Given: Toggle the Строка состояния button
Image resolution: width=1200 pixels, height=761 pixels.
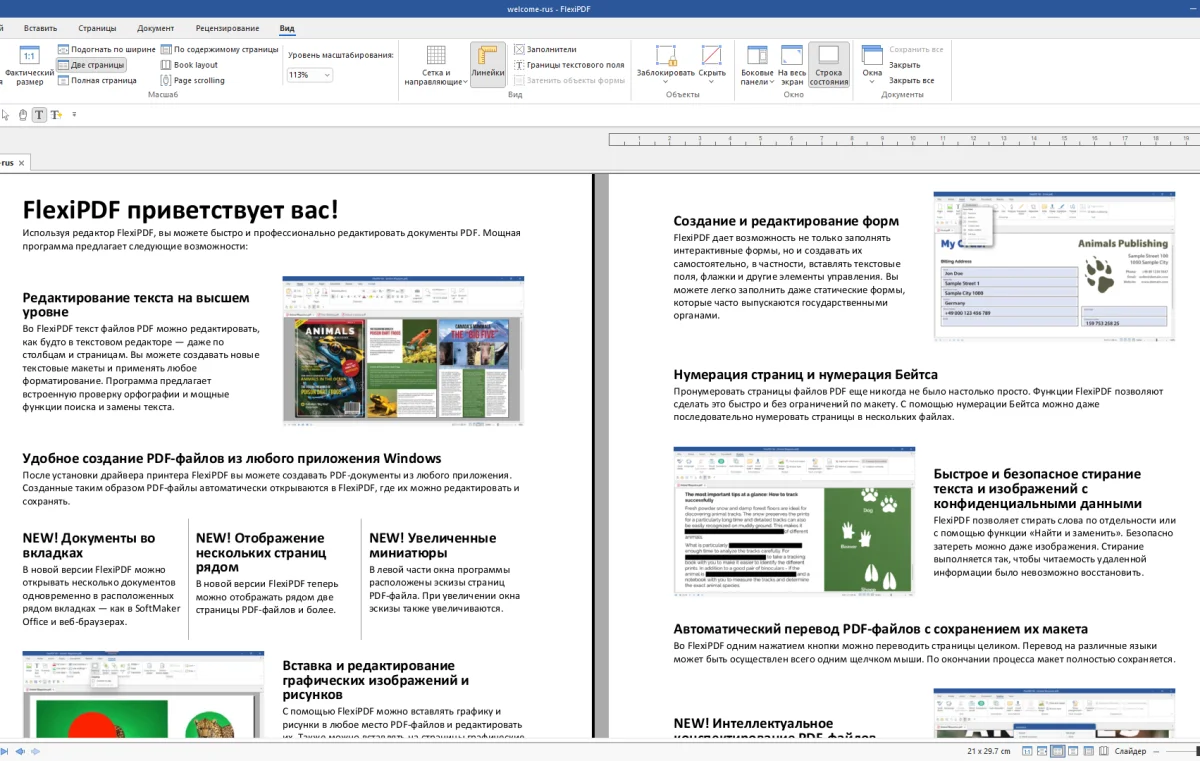Looking at the screenshot, I should pyautogui.click(x=829, y=64).
